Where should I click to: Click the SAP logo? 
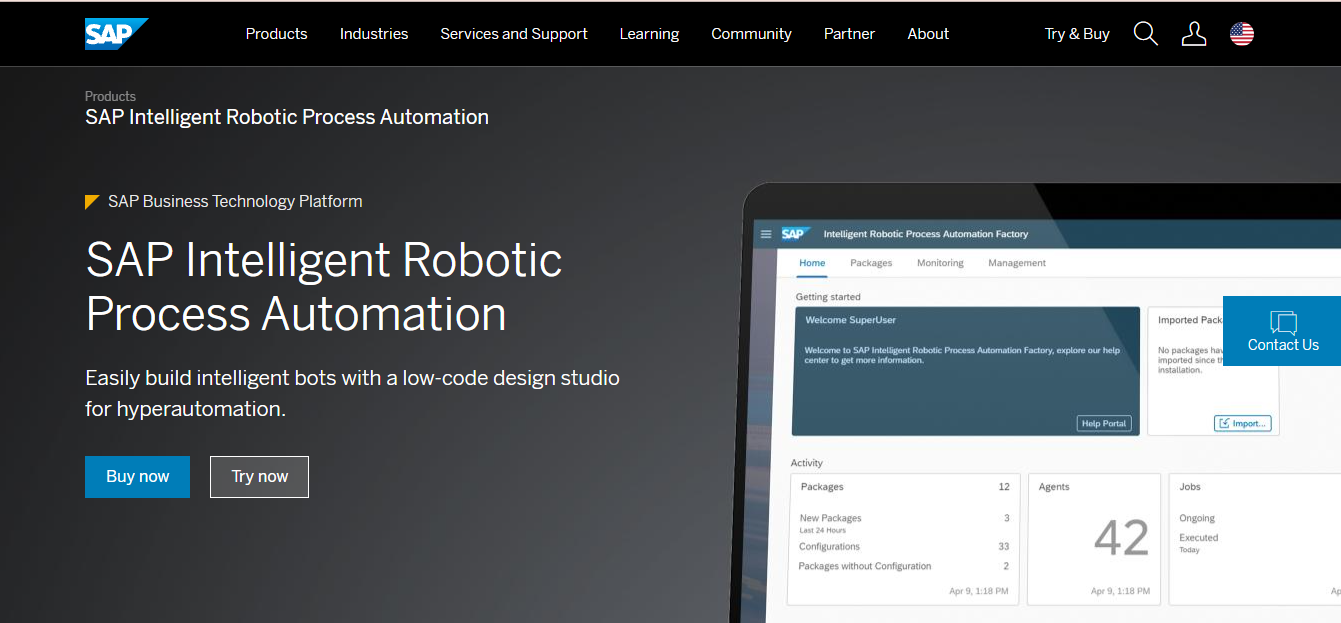[x=116, y=34]
